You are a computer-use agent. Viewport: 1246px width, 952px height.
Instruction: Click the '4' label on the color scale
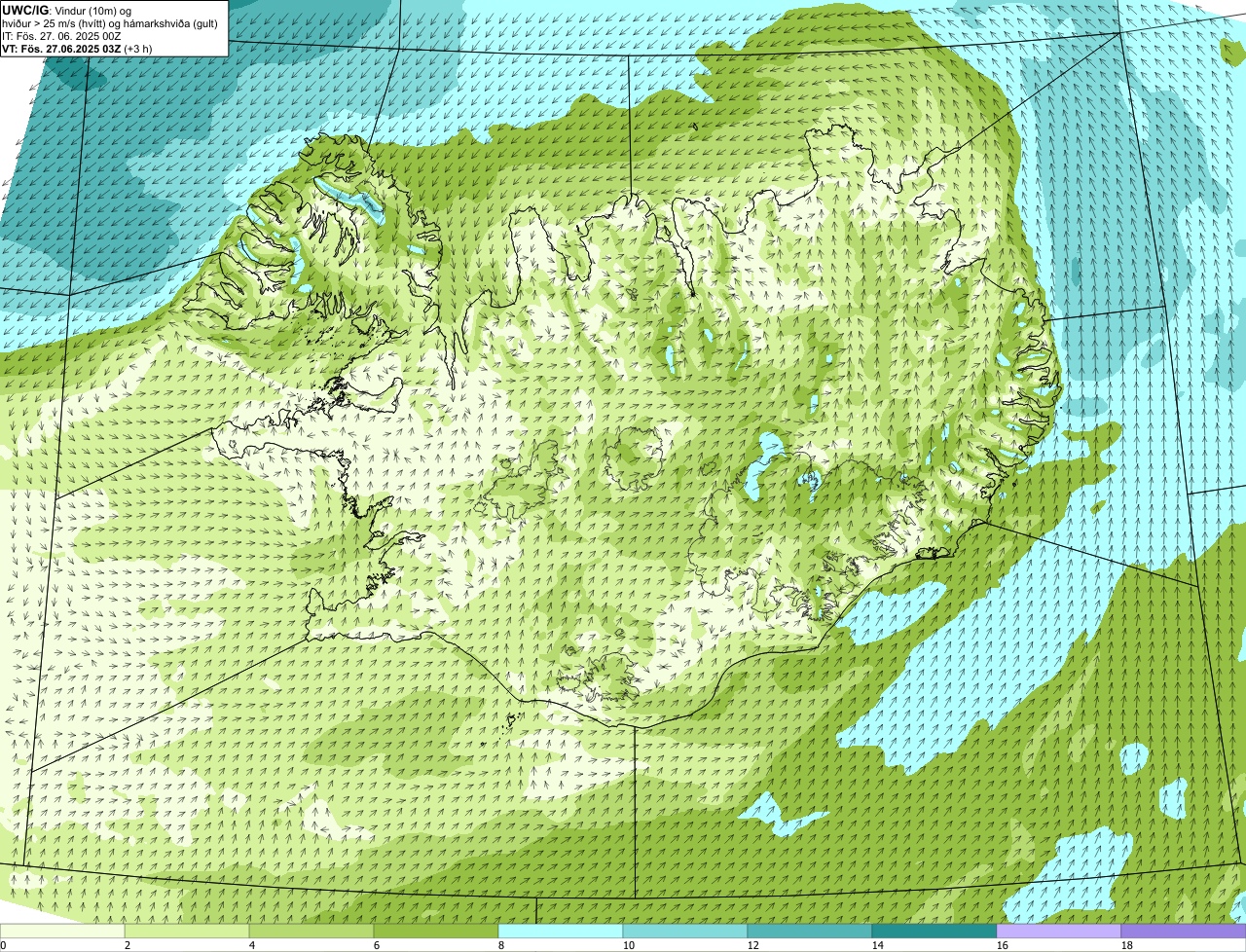(x=252, y=945)
